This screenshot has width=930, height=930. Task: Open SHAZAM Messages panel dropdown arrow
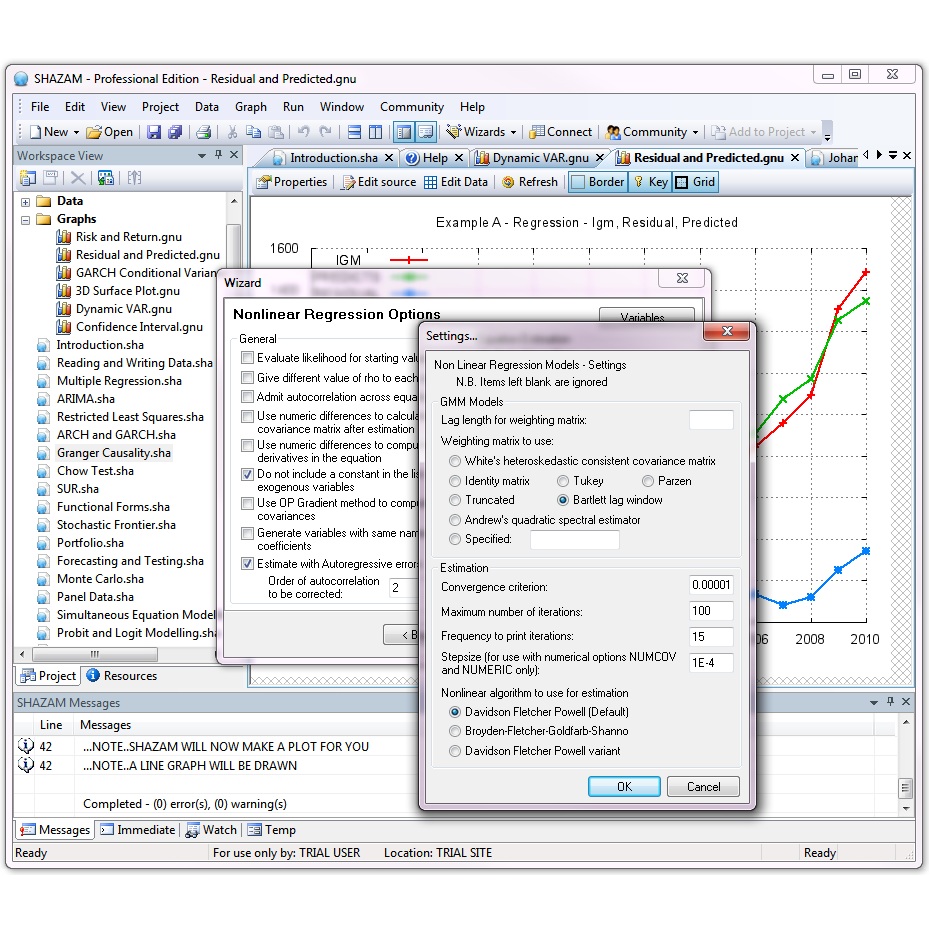(874, 702)
